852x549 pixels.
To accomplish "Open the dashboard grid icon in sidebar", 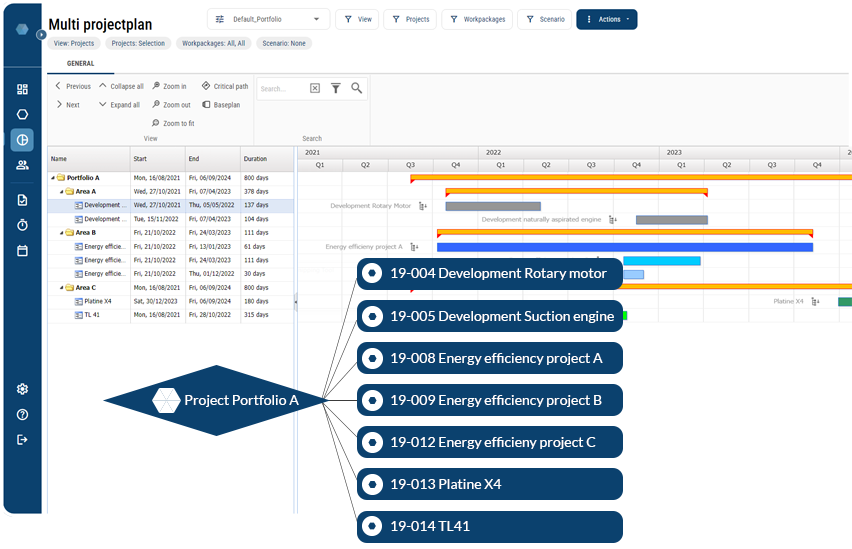I will pos(22,89).
